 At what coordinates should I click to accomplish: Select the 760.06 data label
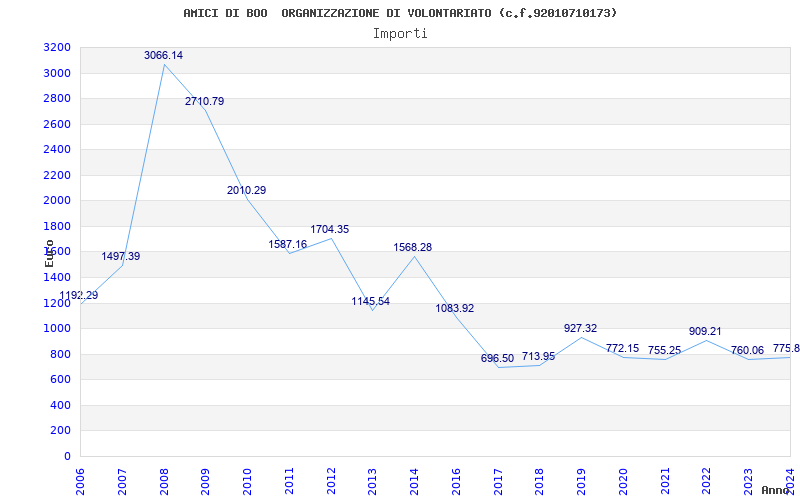point(747,351)
